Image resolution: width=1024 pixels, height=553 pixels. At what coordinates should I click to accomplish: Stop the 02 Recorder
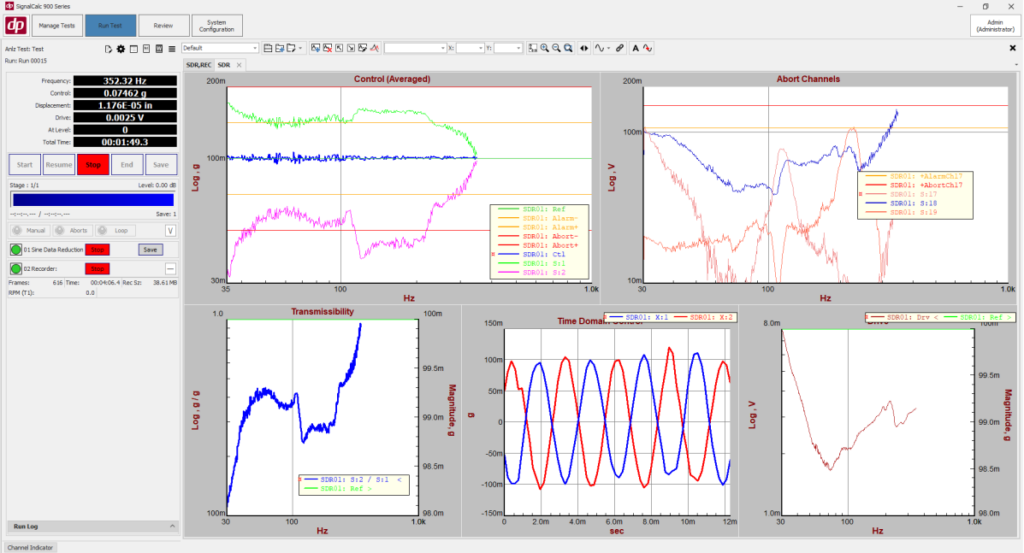97,269
